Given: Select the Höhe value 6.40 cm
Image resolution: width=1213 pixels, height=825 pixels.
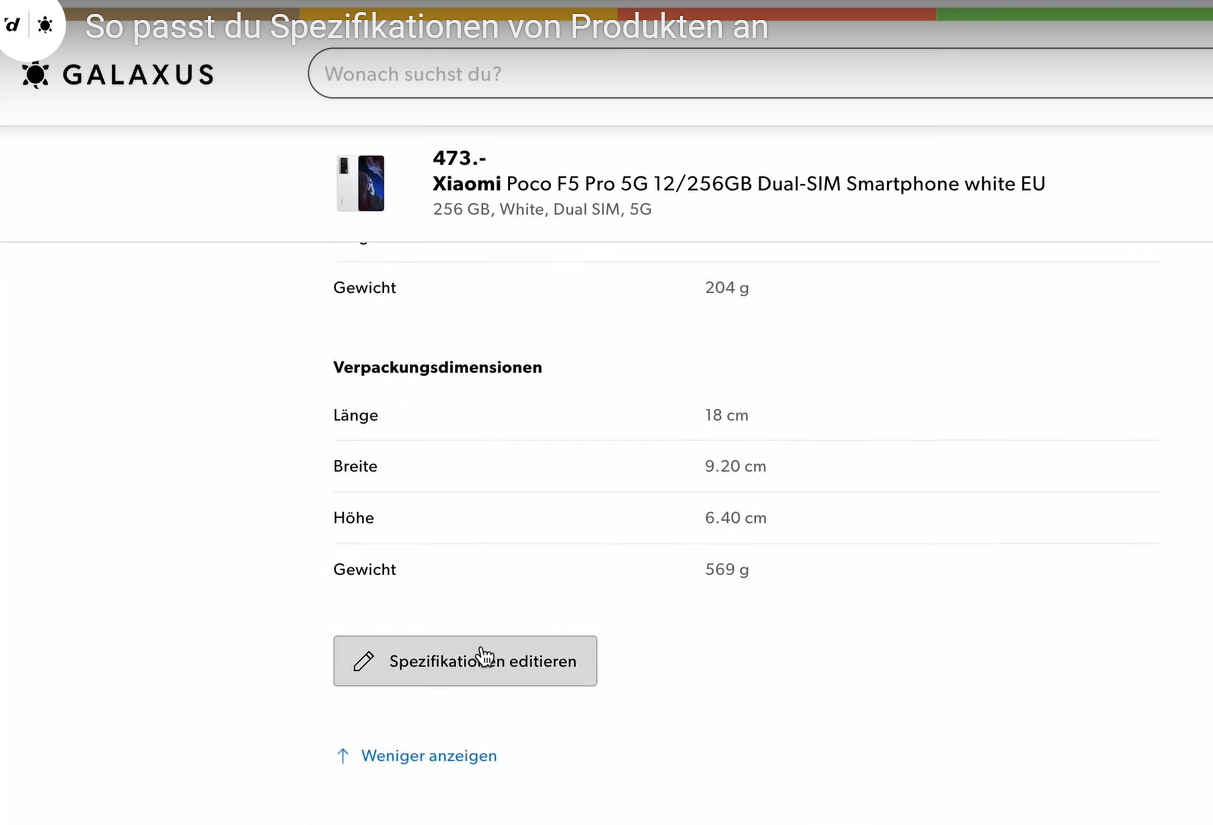Looking at the screenshot, I should (735, 518).
